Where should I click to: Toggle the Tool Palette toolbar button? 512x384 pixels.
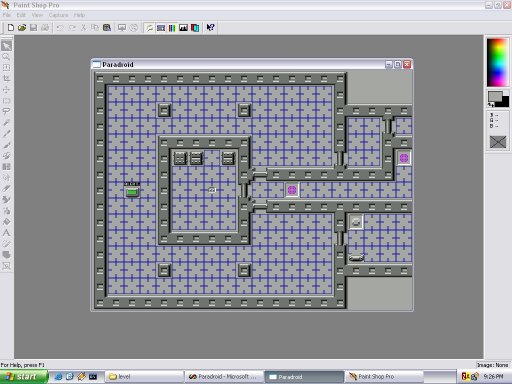150,28
